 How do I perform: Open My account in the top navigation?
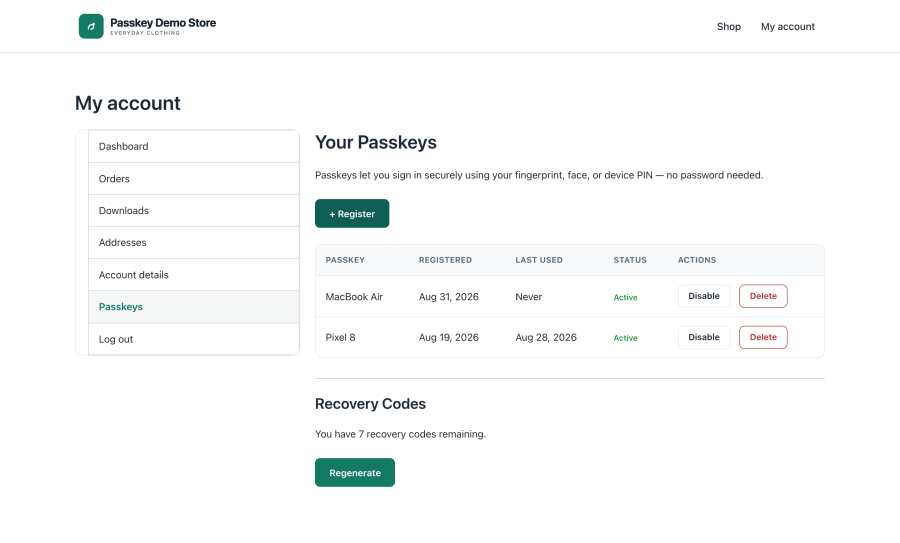pyautogui.click(x=788, y=26)
